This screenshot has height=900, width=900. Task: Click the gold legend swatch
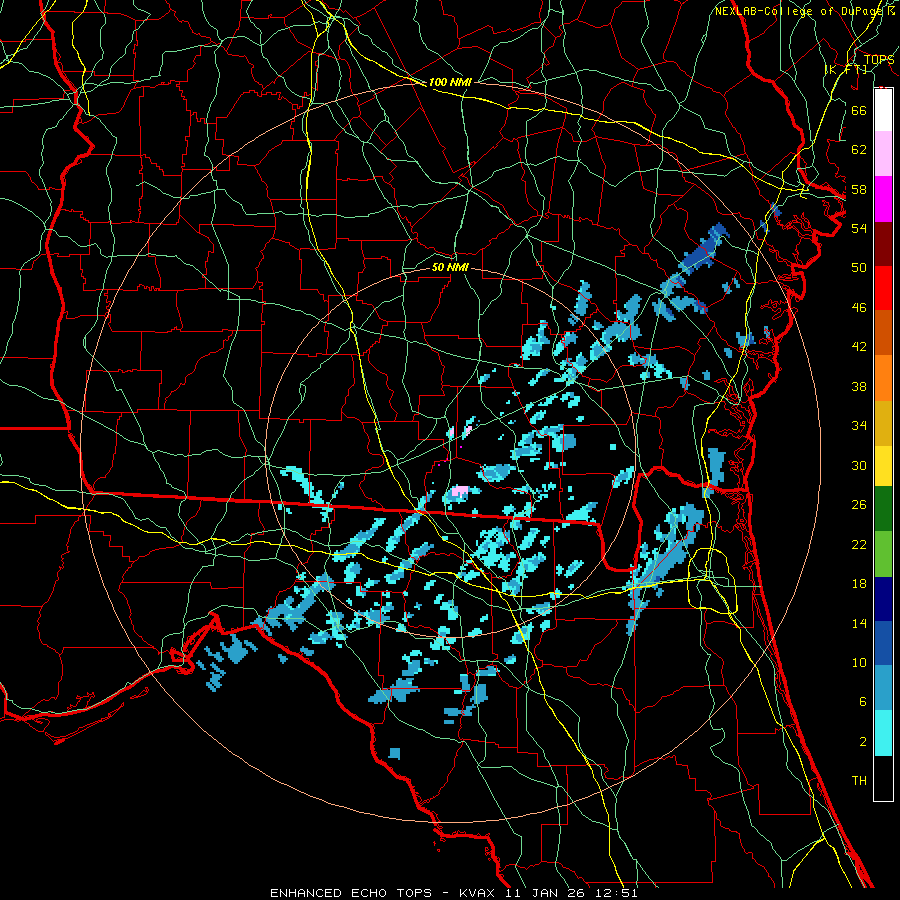[883, 423]
